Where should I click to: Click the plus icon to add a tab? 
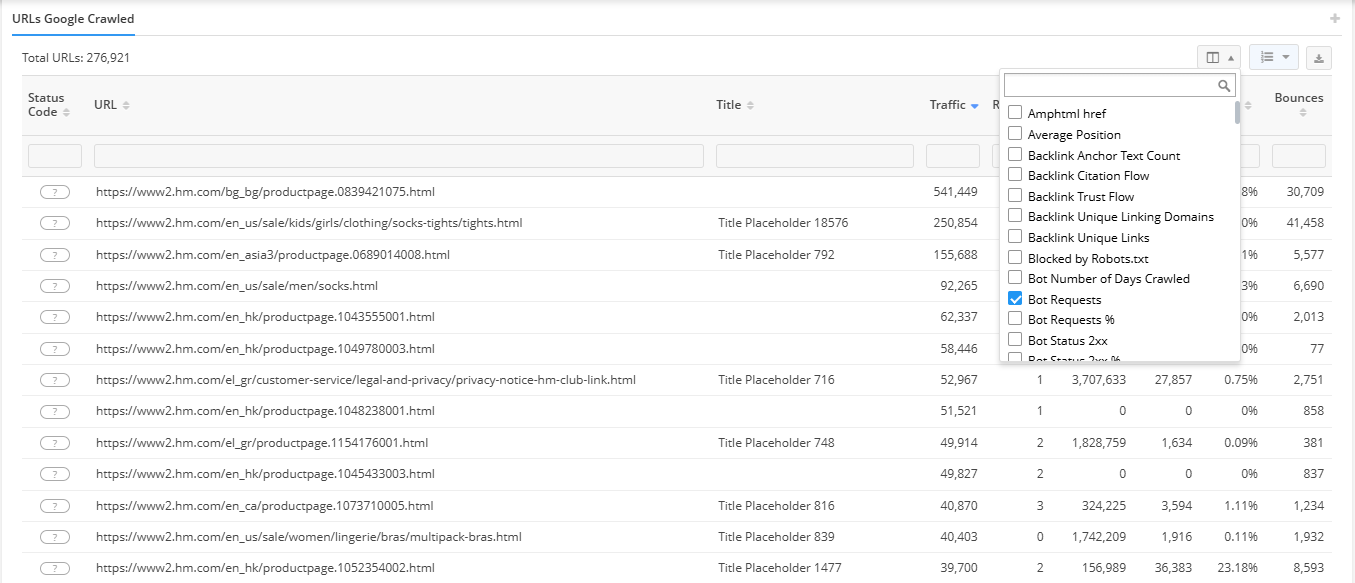pos(1334,19)
